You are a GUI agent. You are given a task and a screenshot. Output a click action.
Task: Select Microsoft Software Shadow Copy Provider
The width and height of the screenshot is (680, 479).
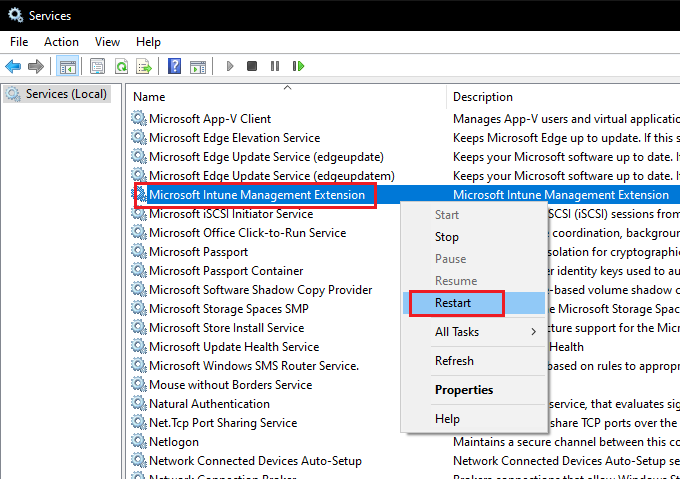261,290
